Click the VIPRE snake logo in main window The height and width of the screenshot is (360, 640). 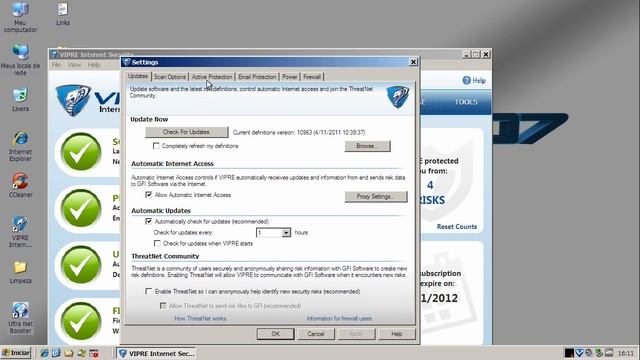pos(74,100)
